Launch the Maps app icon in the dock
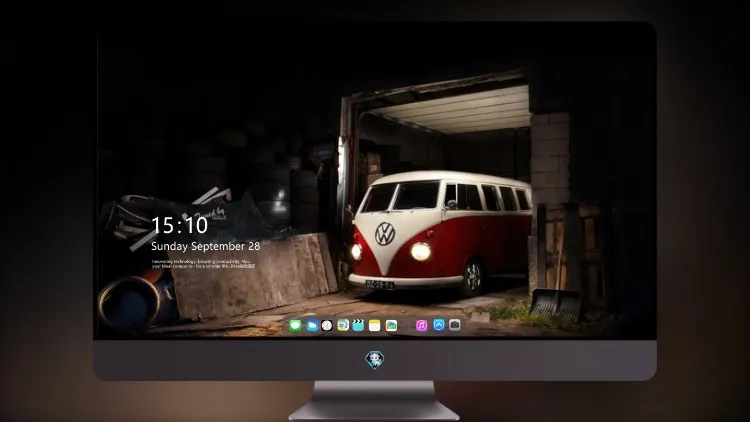The height and width of the screenshot is (422, 750). [343, 325]
